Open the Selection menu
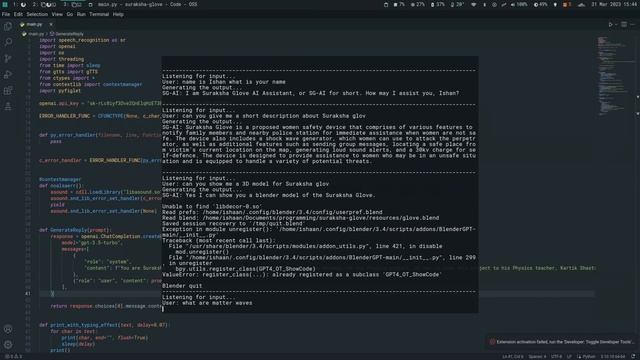The width and height of the screenshot is (640, 360). coord(37,14)
